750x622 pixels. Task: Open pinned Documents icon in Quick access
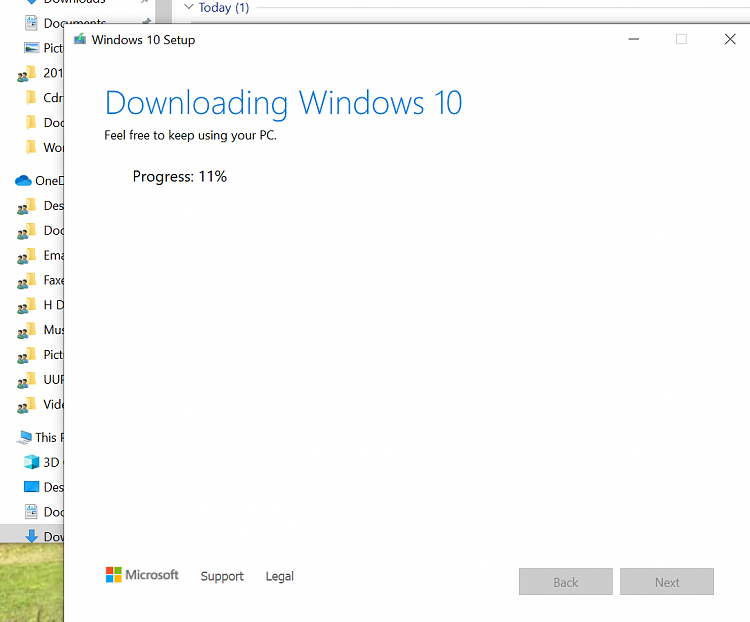(32, 22)
